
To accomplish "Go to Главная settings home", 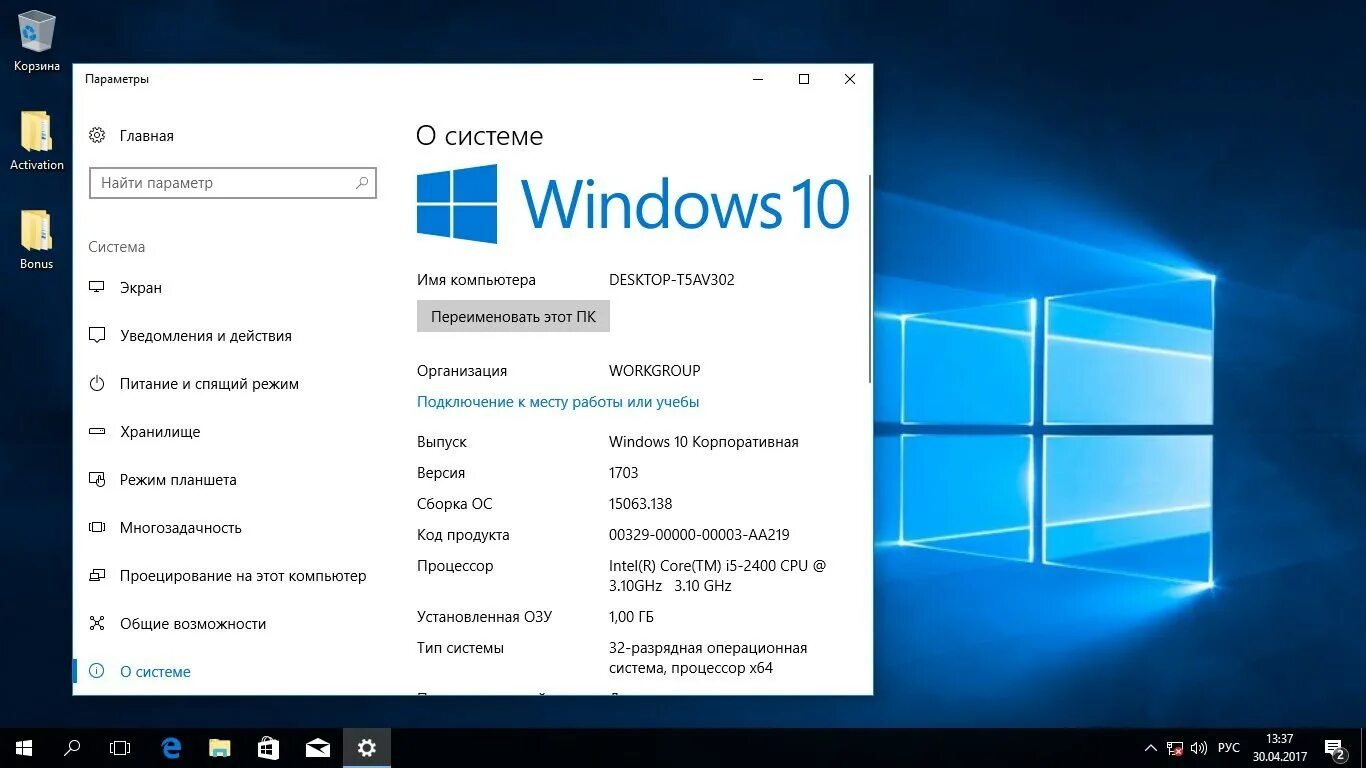I will pyautogui.click(x=147, y=135).
